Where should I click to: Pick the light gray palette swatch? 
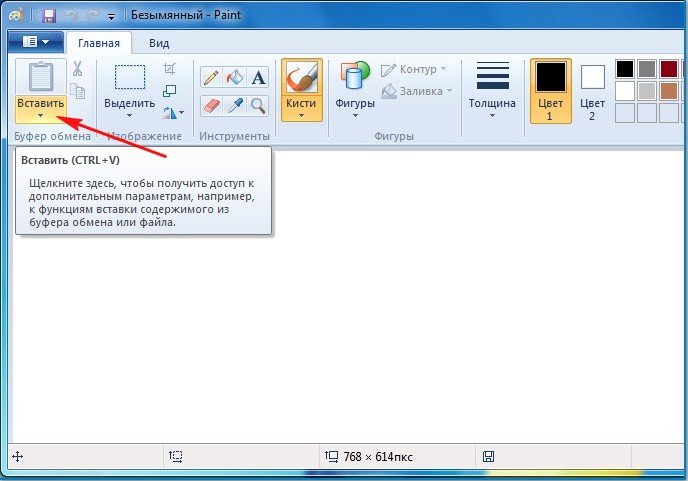pos(647,91)
